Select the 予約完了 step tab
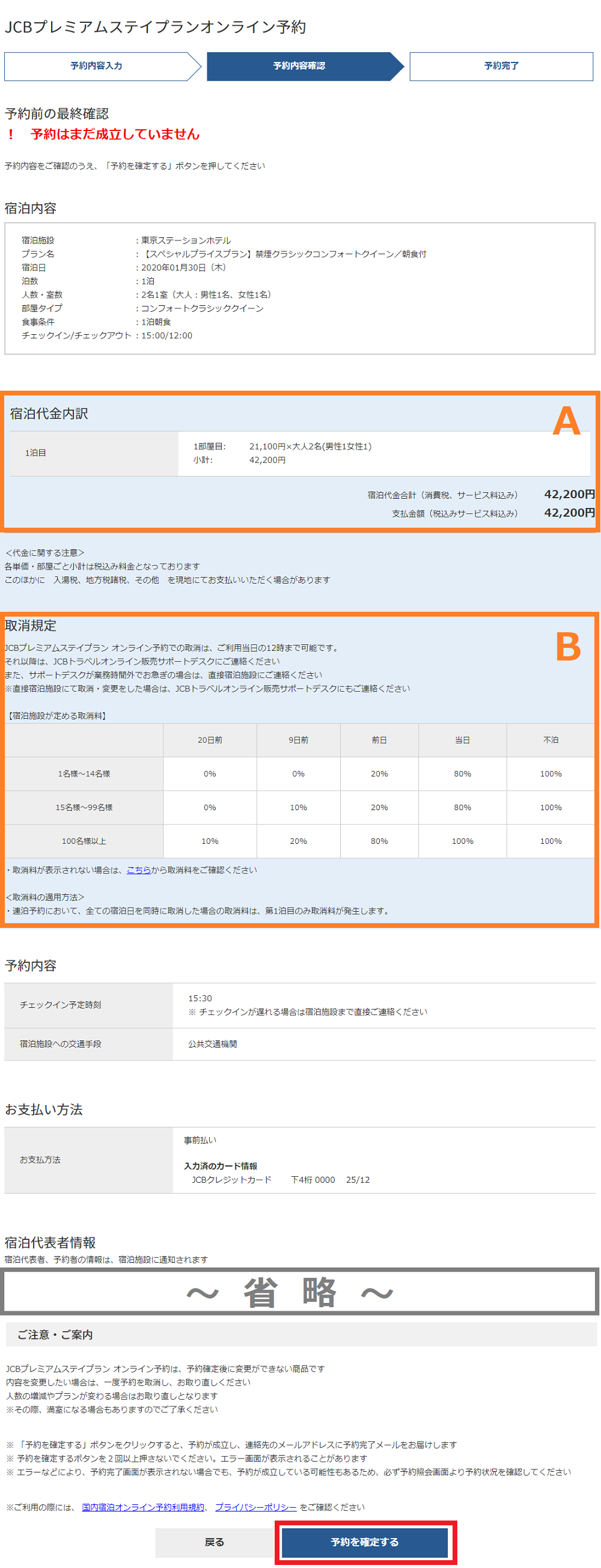 point(501,66)
